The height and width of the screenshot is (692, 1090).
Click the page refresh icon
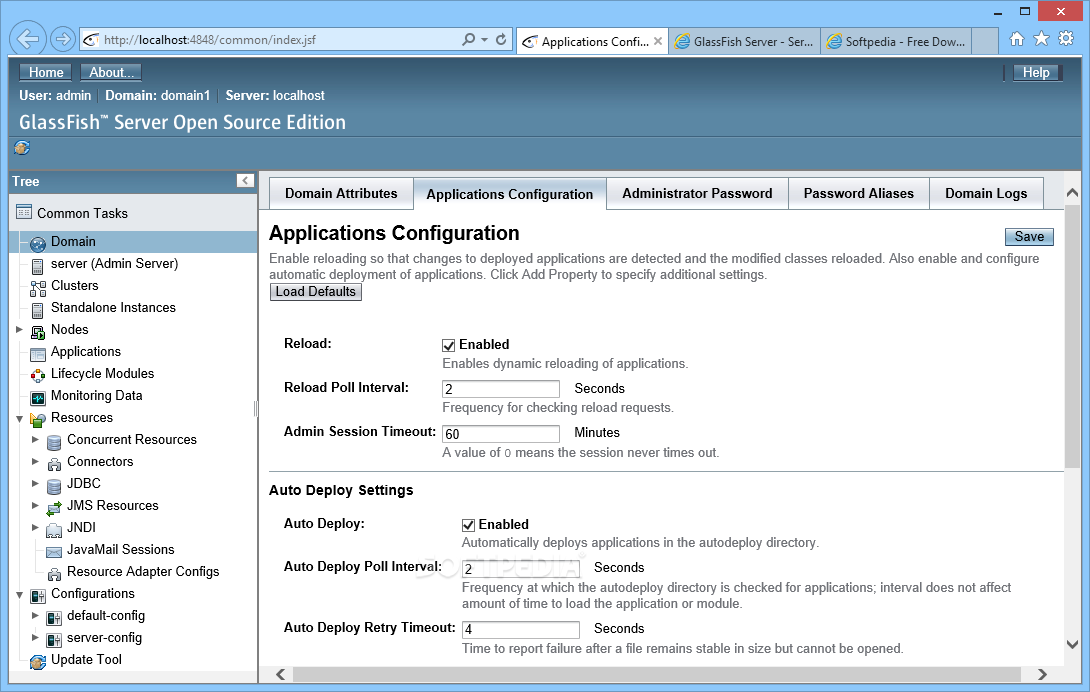[501, 40]
